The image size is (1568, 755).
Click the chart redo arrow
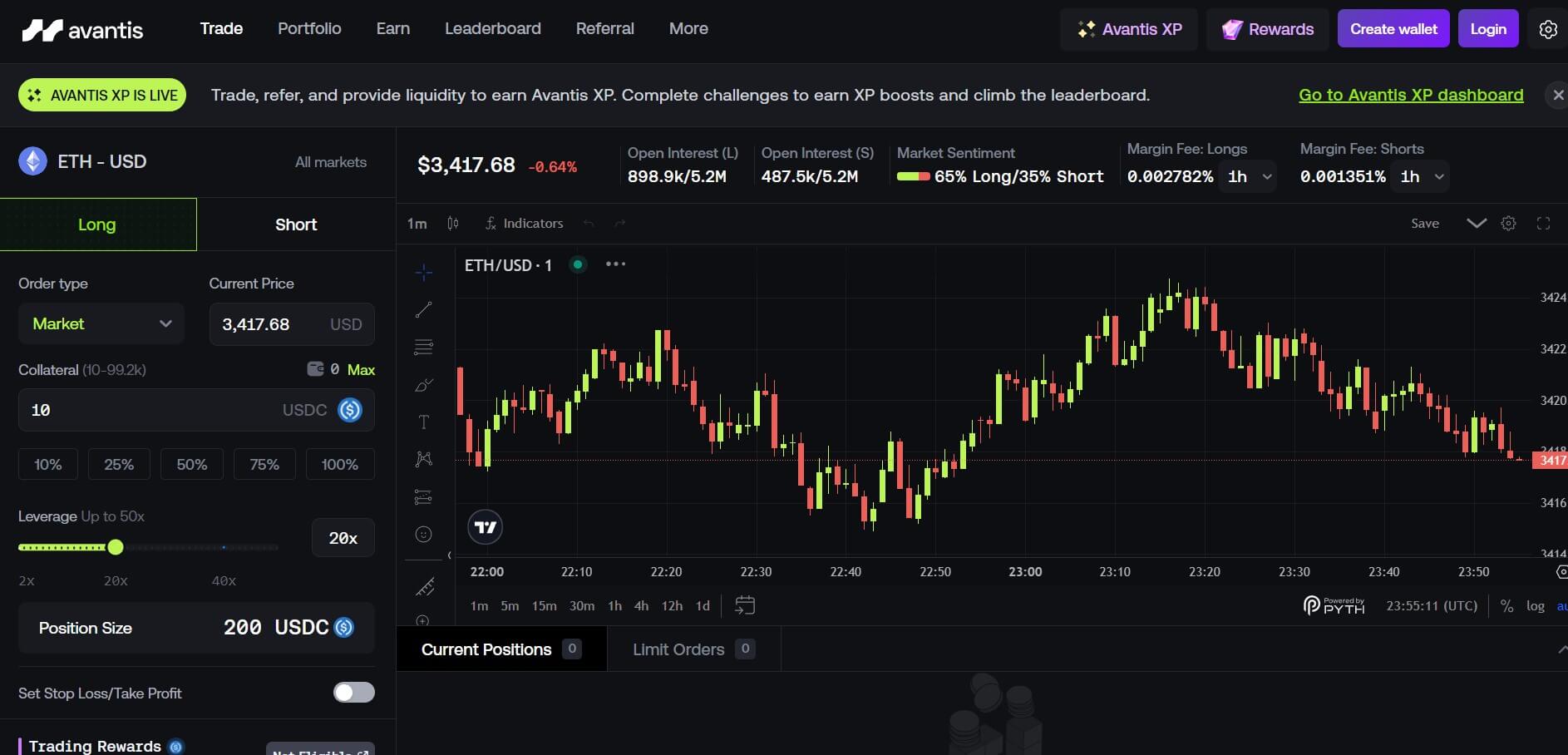[x=619, y=223]
